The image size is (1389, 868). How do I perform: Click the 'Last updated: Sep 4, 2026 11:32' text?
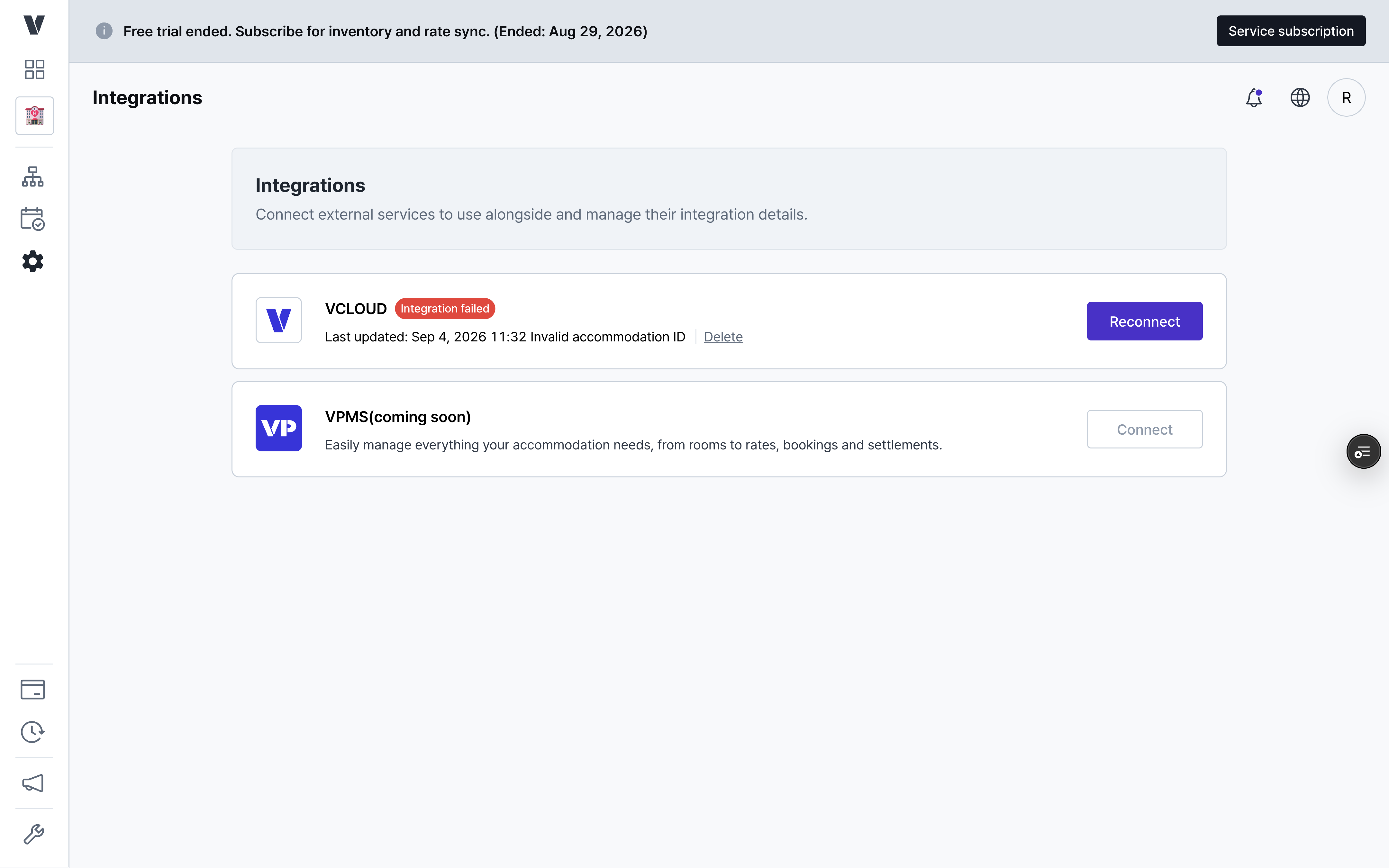[x=425, y=337]
